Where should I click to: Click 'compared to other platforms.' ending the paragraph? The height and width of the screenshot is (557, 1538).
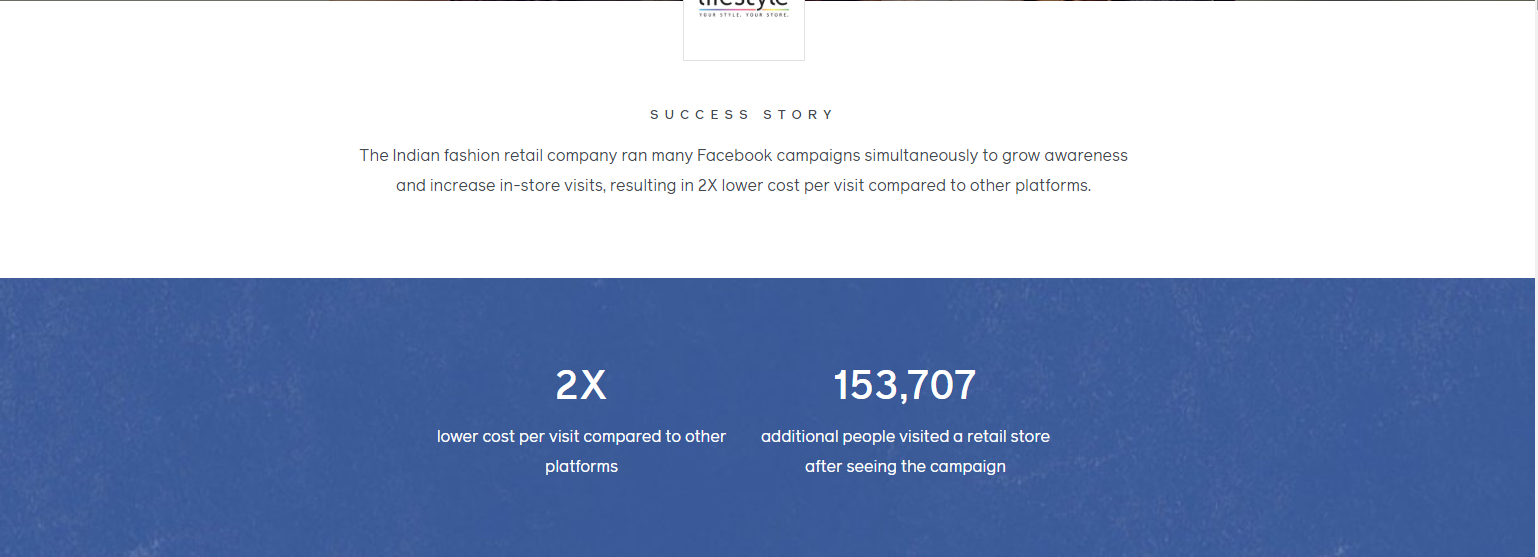(x=979, y=186)
